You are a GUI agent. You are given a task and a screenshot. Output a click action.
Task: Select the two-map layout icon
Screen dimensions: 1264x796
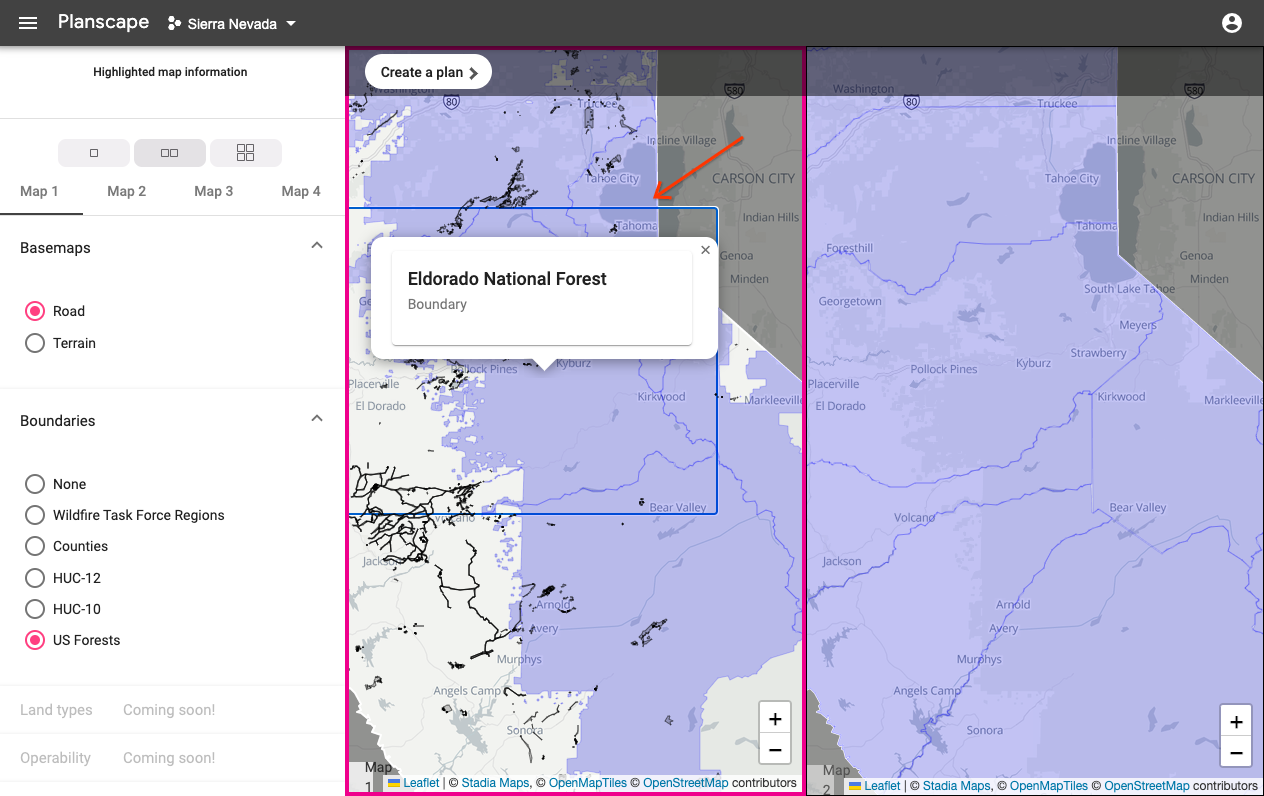[169, 152]
